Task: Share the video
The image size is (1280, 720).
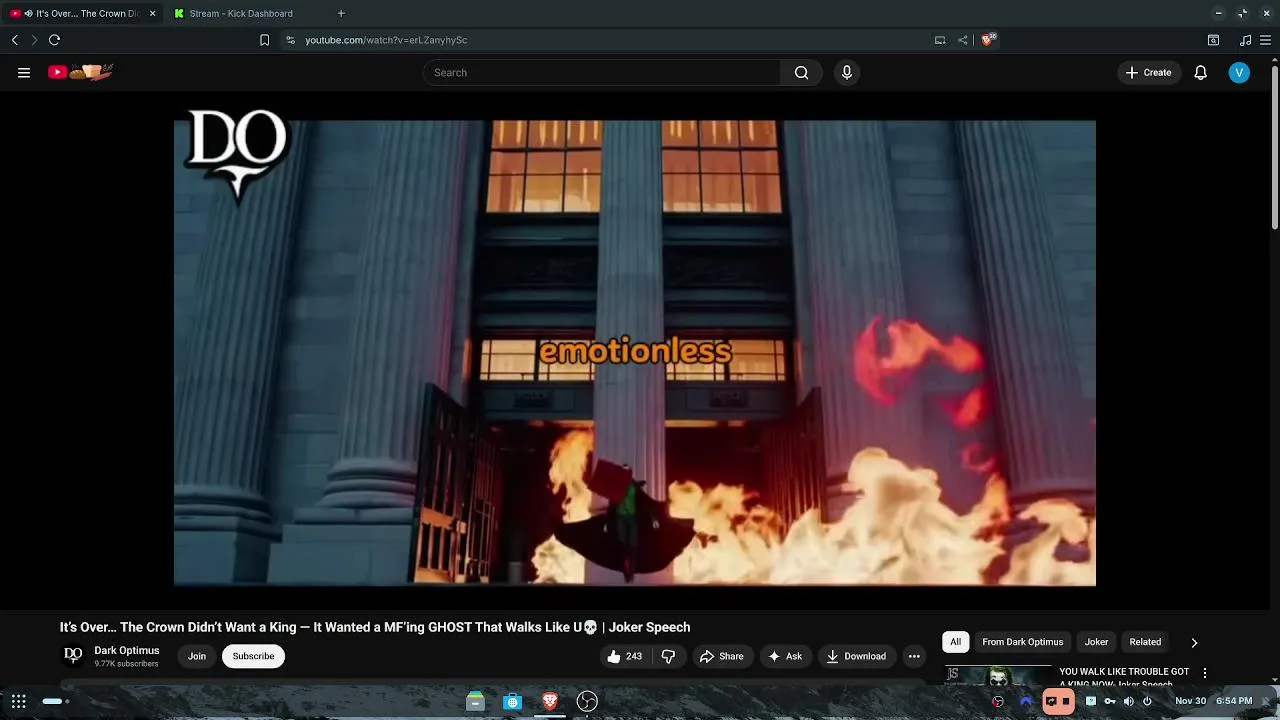Action: tap(721, 656)
